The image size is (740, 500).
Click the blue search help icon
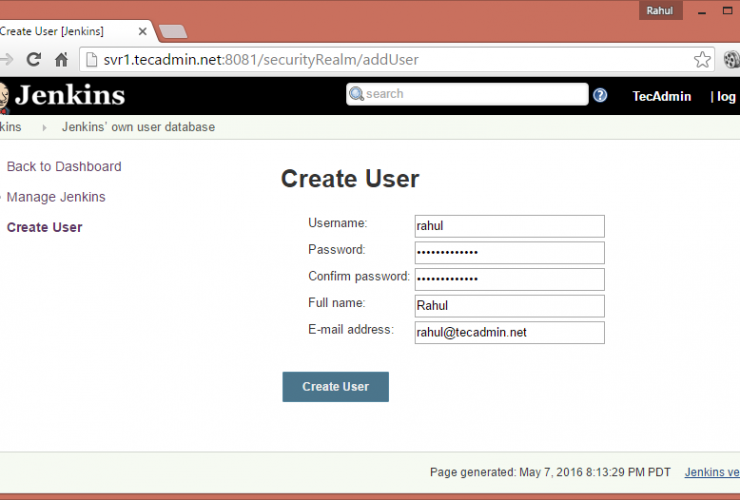pos(600,95)
